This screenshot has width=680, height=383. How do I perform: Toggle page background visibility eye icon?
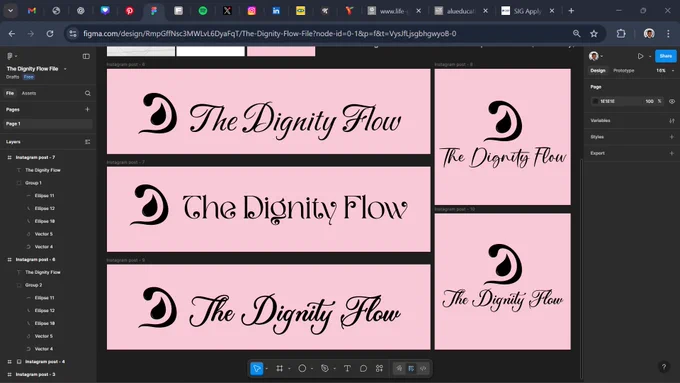pos(672,101)
